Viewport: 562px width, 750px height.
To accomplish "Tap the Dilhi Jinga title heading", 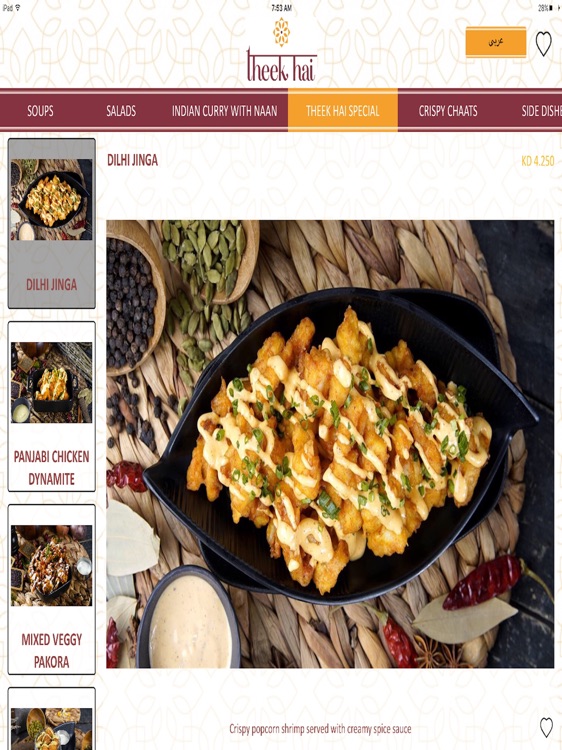I will tap(132, 160).
